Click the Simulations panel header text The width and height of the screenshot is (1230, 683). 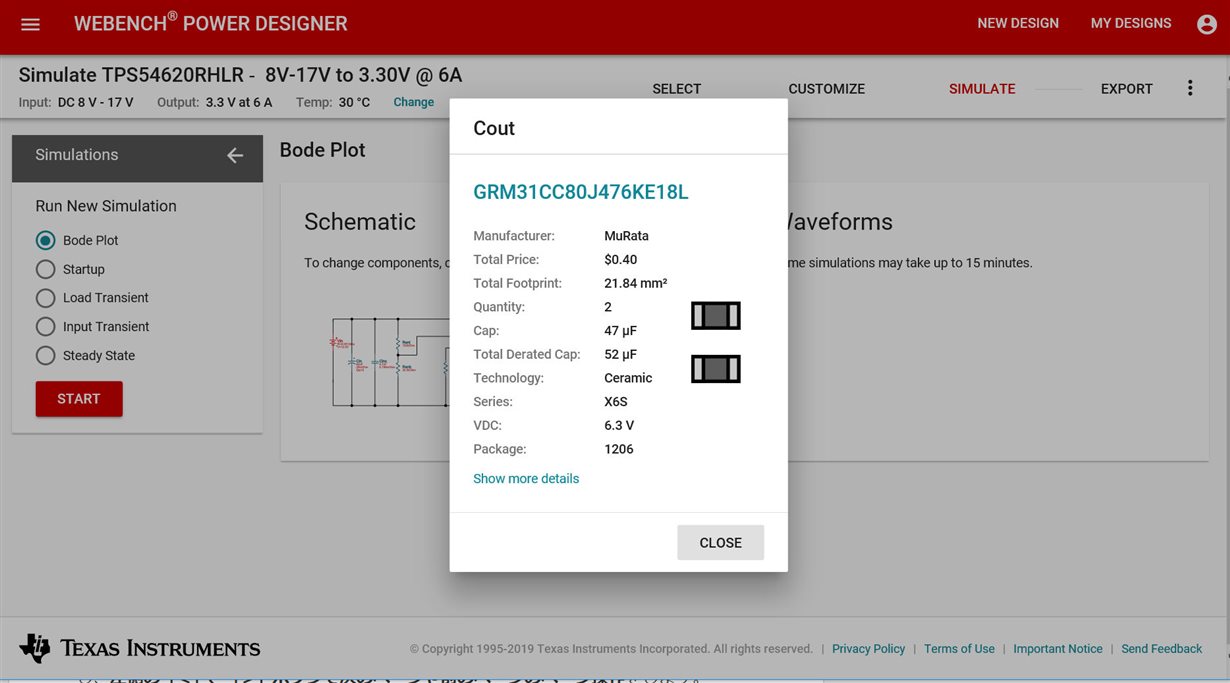77,155
